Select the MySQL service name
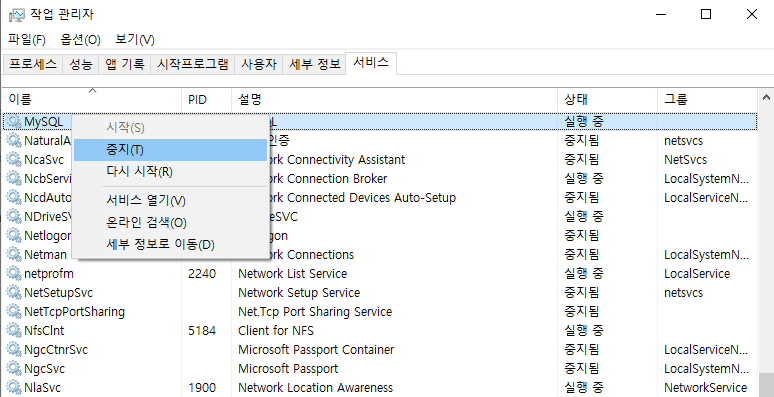This screenshot has width=774, height=397. tap(43, 121)
